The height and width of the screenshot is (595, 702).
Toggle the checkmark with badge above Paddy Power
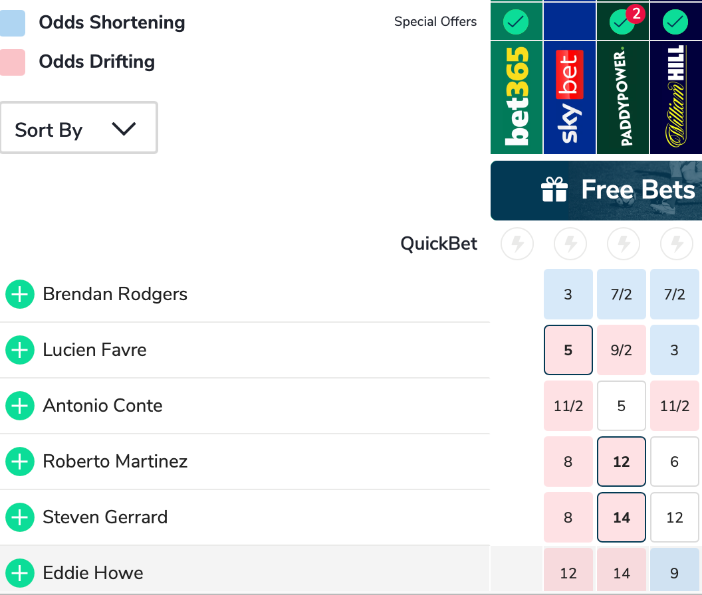pos(623,21)
